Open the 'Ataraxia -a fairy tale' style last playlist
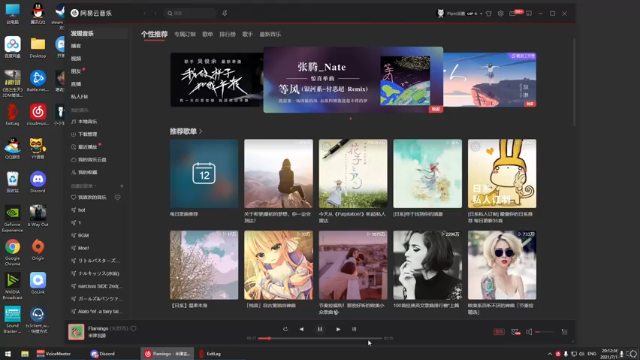640x360 pixels. tap(97, 311)
